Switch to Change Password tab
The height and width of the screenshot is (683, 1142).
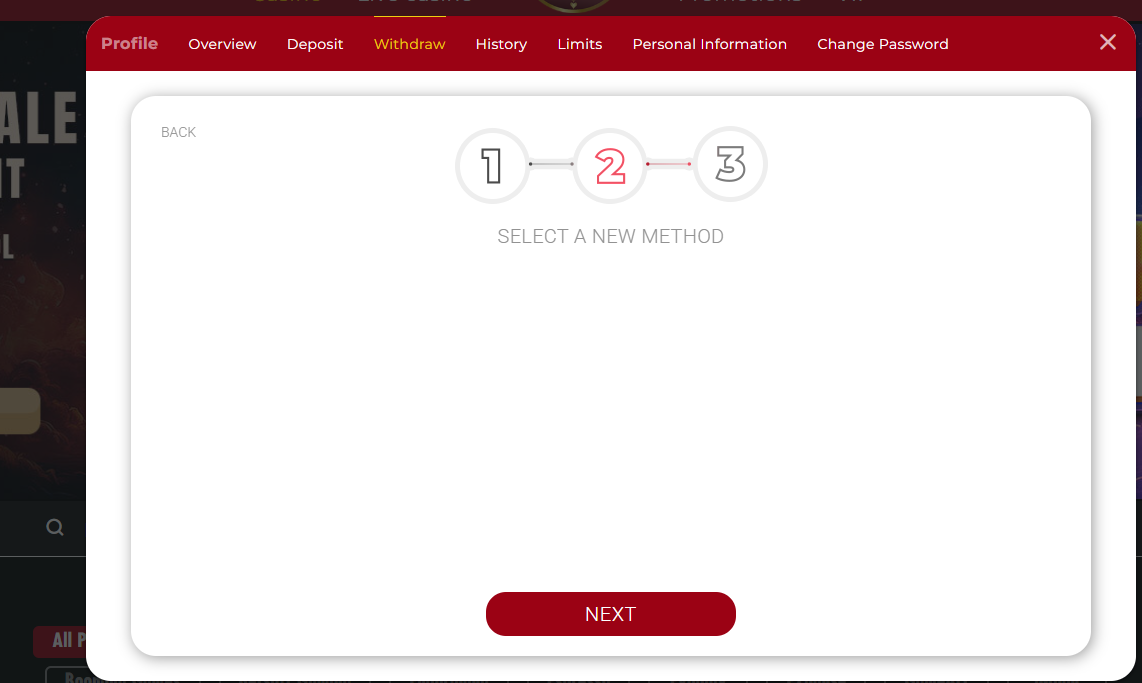click(882, 44)
